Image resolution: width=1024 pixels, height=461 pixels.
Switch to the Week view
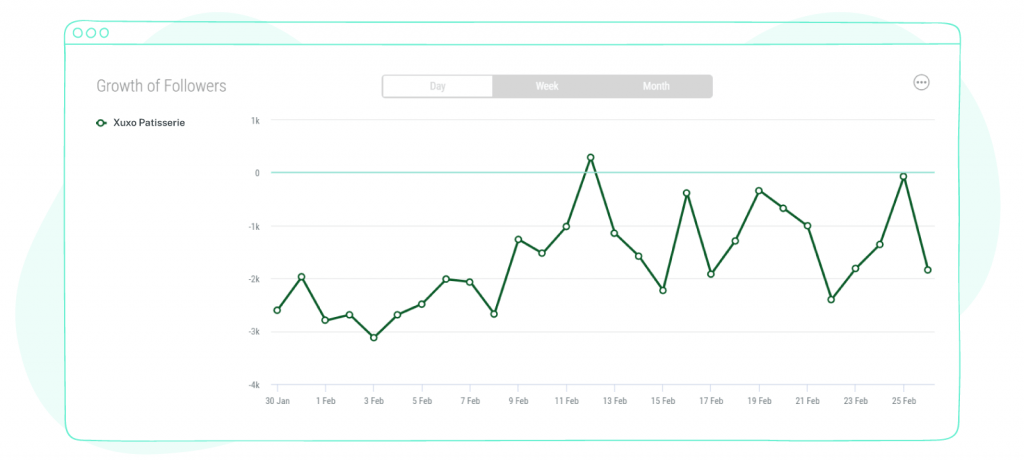pyautogui.click(x=547, y=86)
